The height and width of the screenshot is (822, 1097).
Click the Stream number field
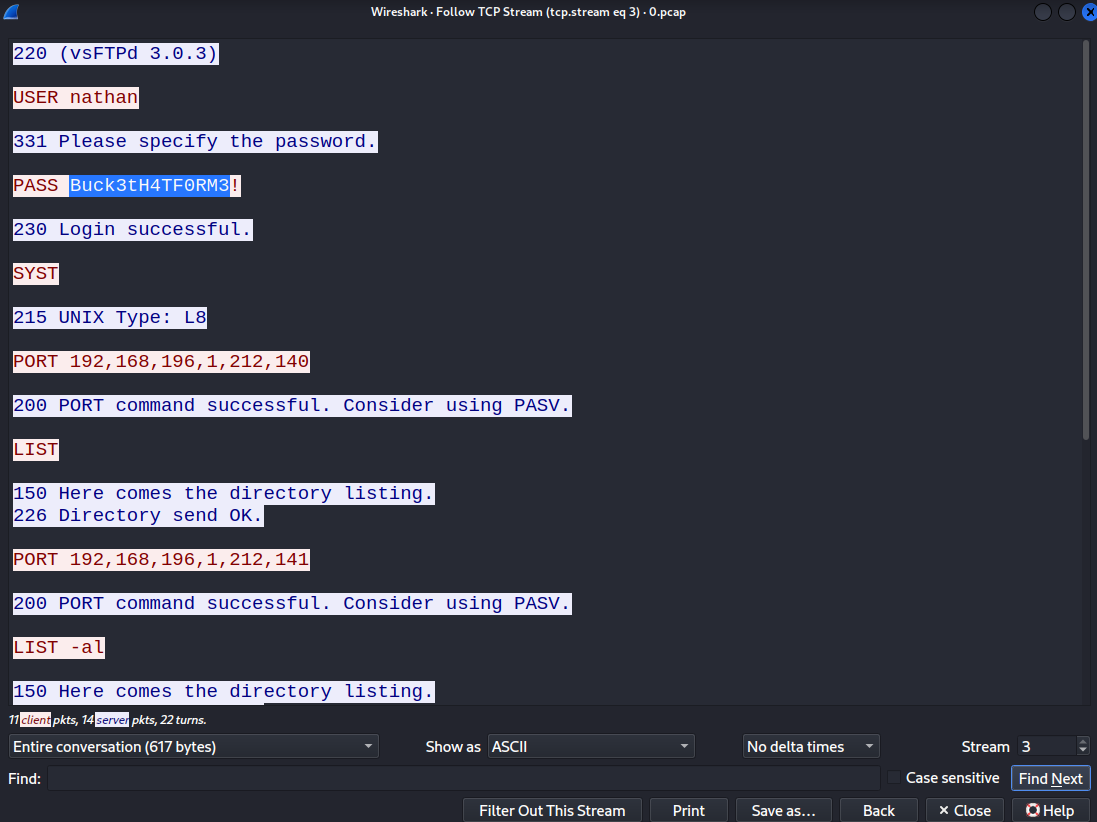click(x=1047, y=746)
